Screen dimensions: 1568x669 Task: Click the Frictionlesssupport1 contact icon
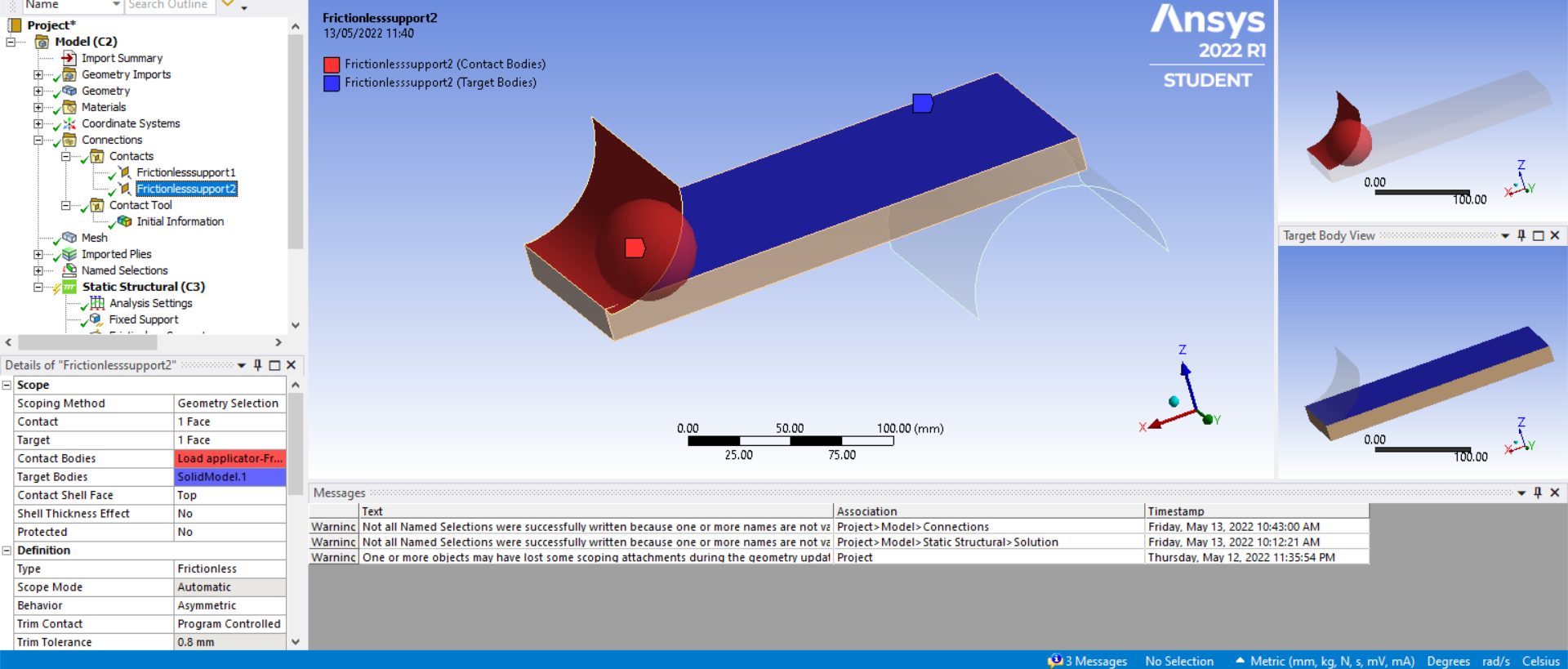click(125, 172)
